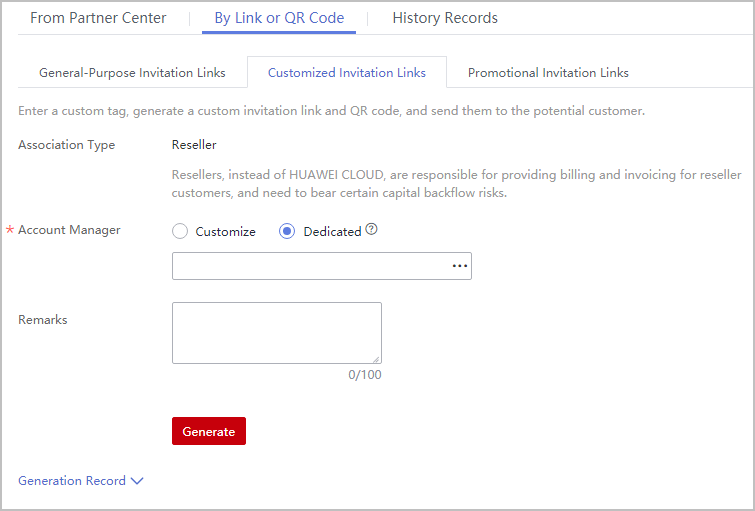Select By Link or QR Code tab
This screenshot has width=755, height=511.
click(279, 18)
